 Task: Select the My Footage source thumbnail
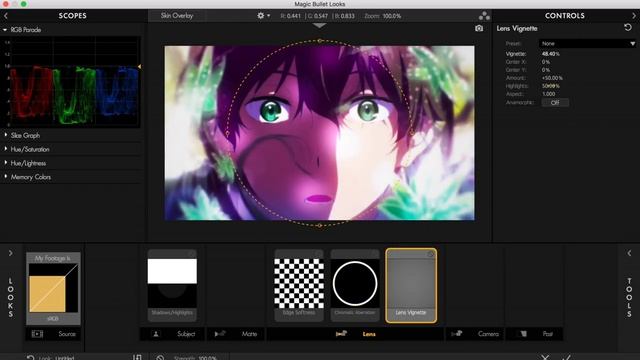click(53, 288)
